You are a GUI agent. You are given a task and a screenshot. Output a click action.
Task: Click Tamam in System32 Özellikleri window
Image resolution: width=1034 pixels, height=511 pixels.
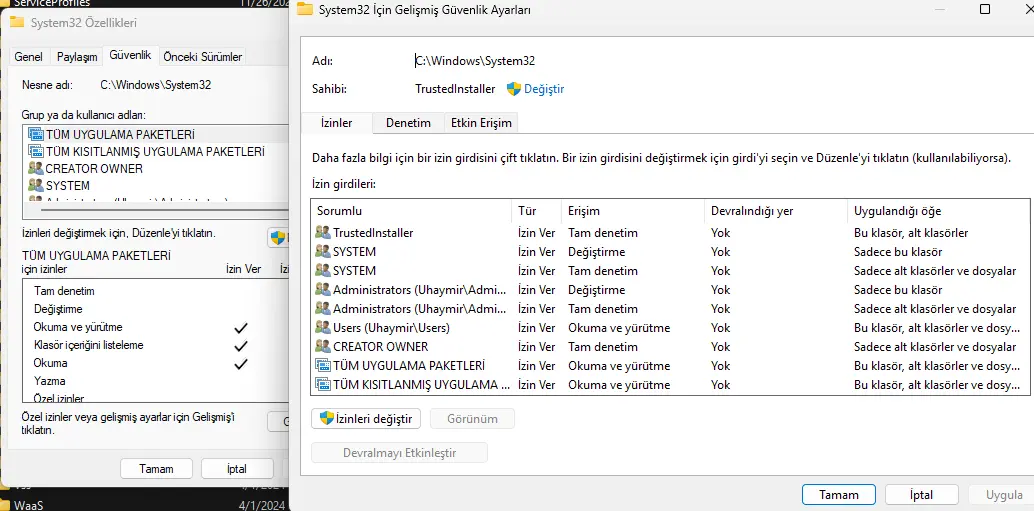(x=156, y=469)
